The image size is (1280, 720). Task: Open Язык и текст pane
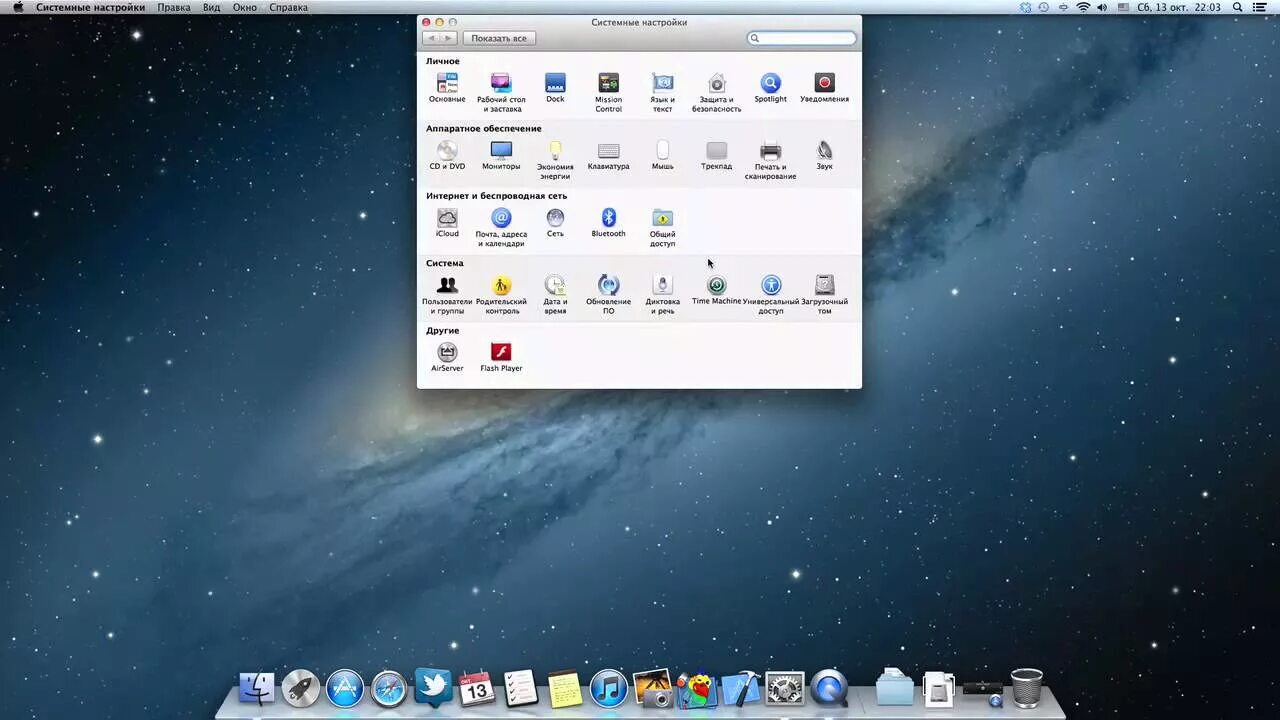[x=662, y=92]
